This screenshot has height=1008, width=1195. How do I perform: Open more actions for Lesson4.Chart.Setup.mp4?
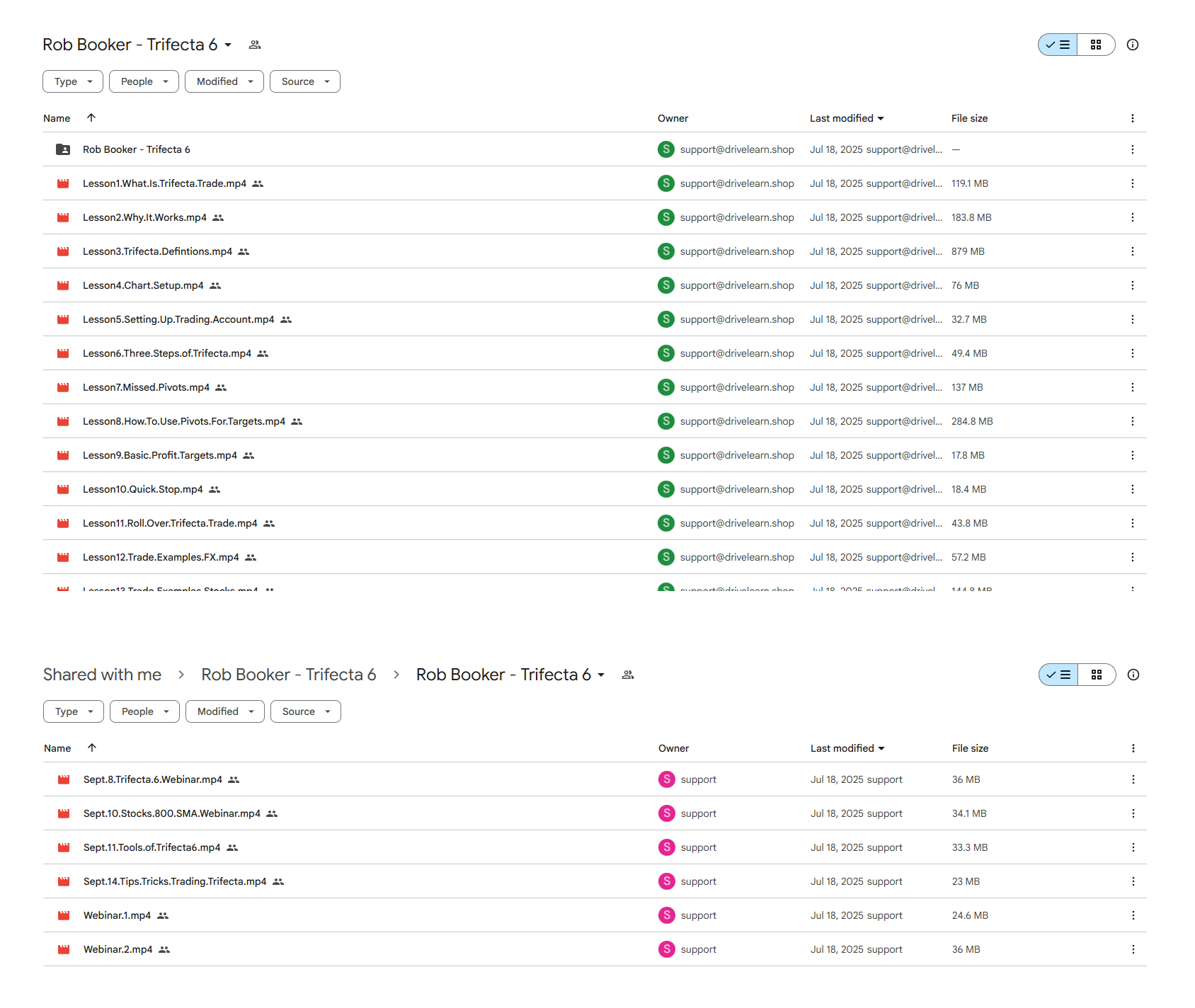pos(1133,285)
